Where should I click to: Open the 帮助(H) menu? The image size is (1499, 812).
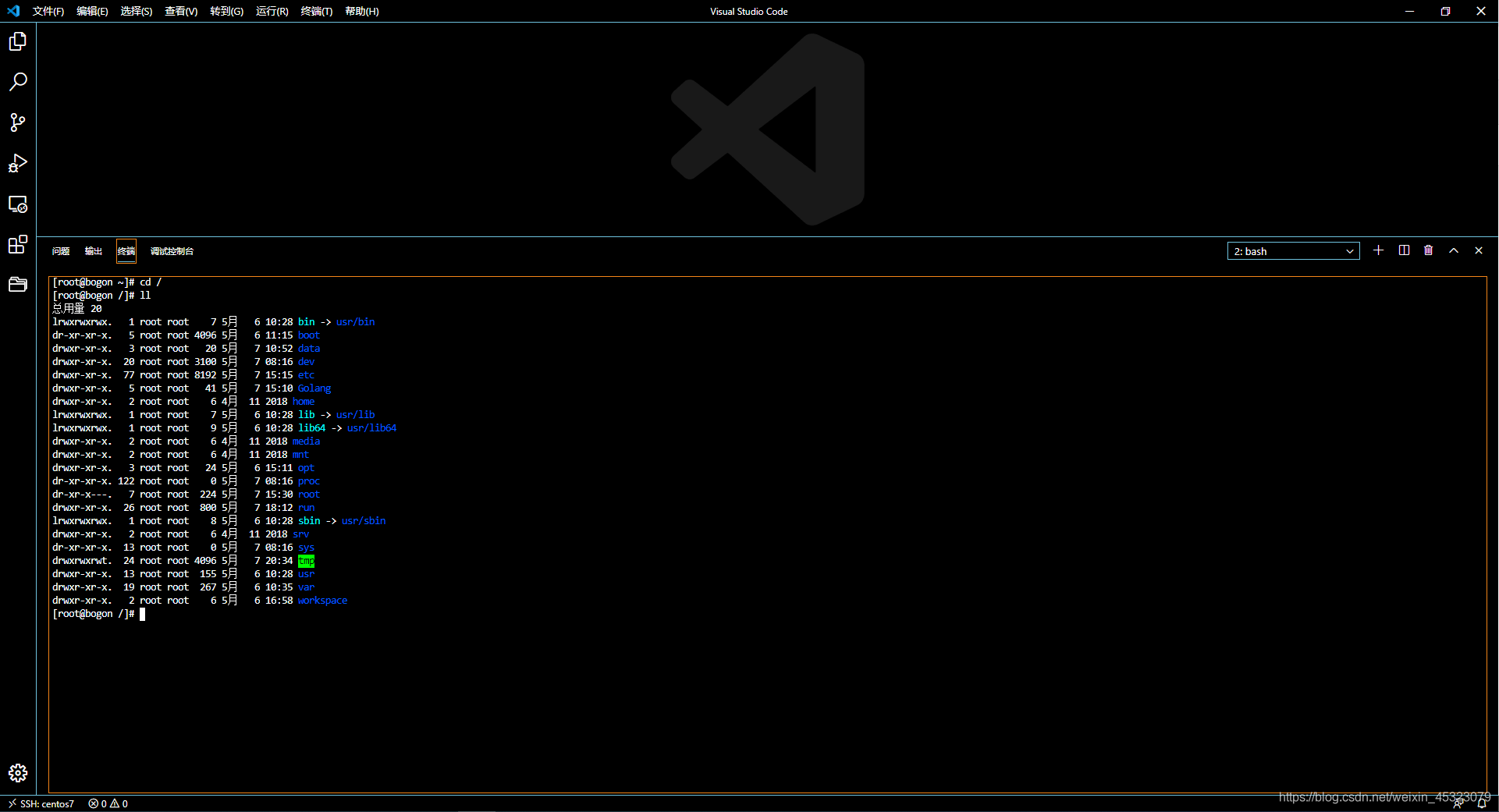point(362,11)
